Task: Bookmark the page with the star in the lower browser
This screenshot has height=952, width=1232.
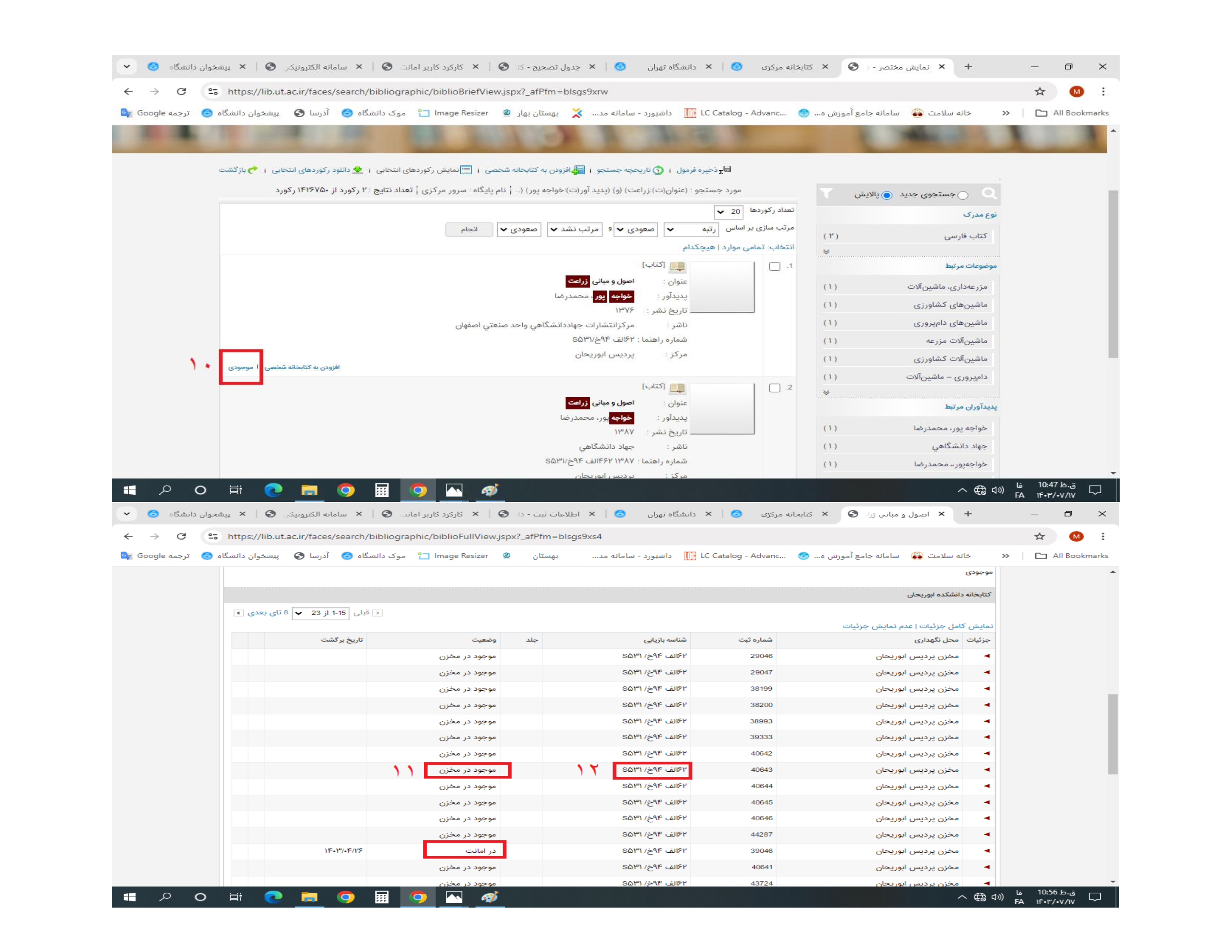Action: click(1040, 536)
